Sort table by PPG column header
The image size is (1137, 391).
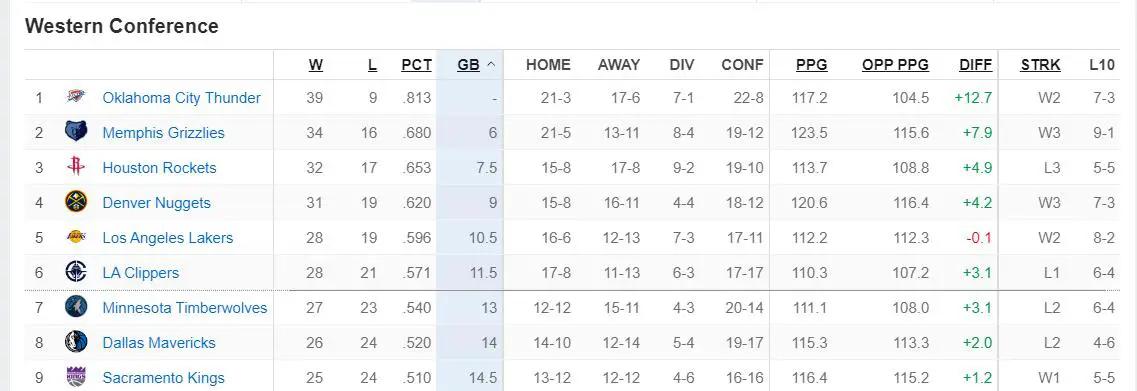[x=811, y=65]
